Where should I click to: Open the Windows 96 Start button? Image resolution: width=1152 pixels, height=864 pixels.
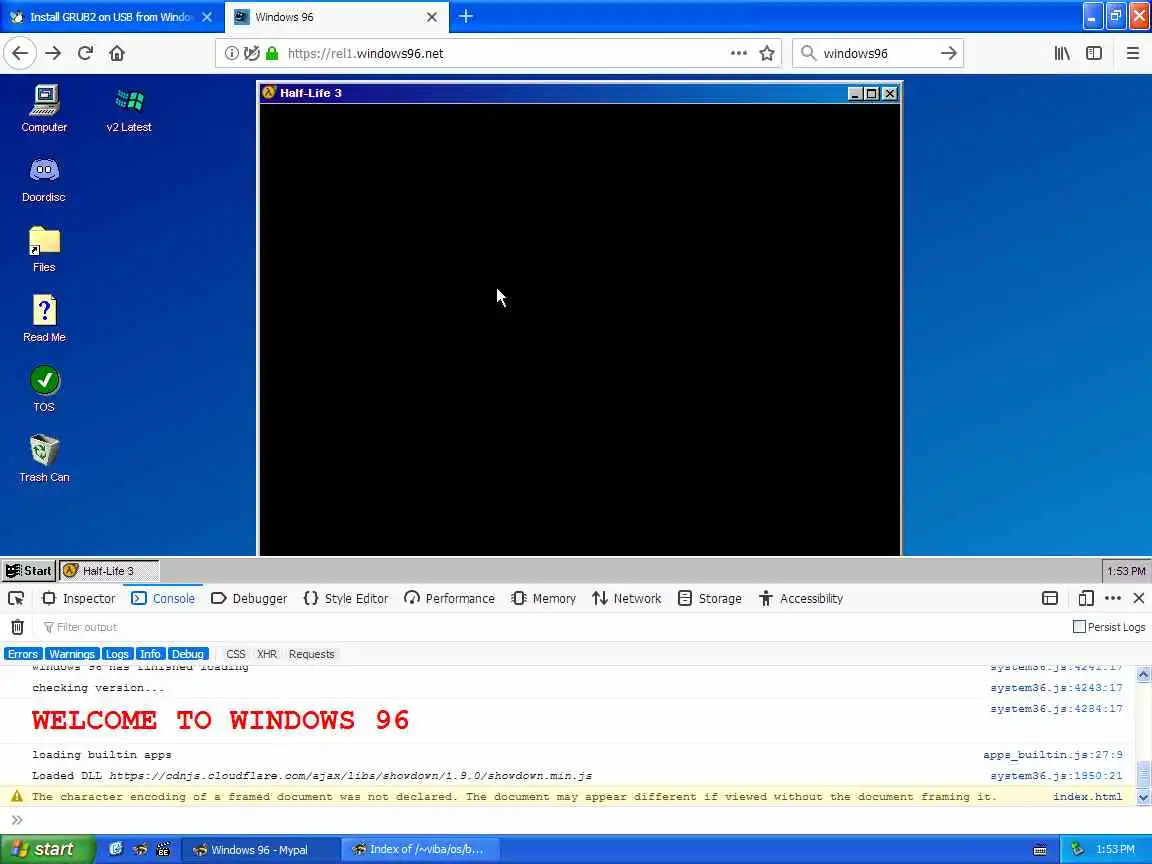coord(29,570)
